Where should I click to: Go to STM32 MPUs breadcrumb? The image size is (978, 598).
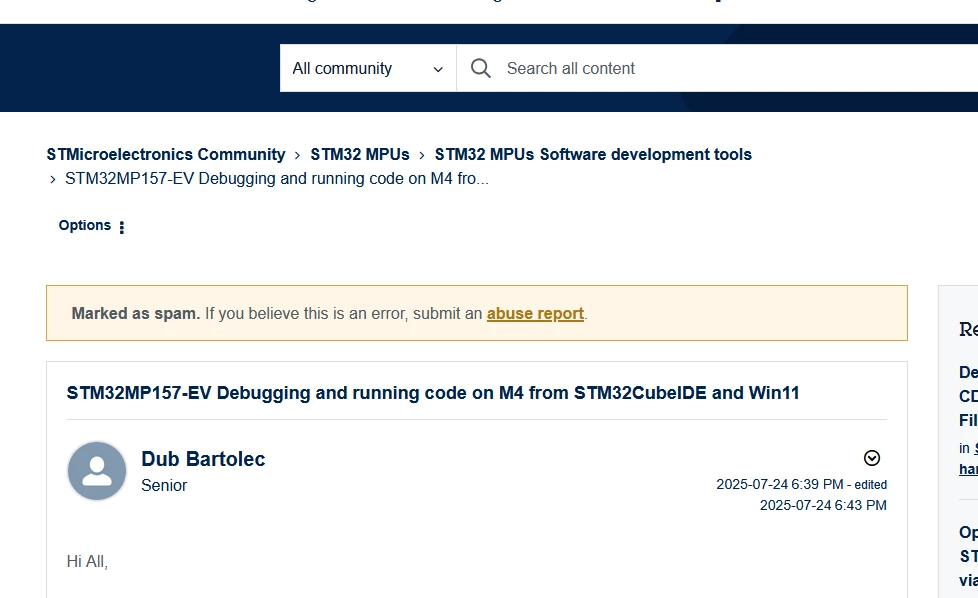360,154
